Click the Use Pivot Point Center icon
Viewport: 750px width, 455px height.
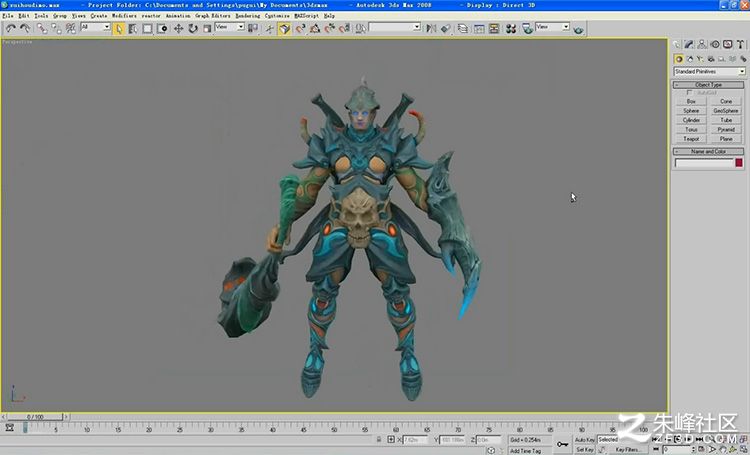pos(253,29)
